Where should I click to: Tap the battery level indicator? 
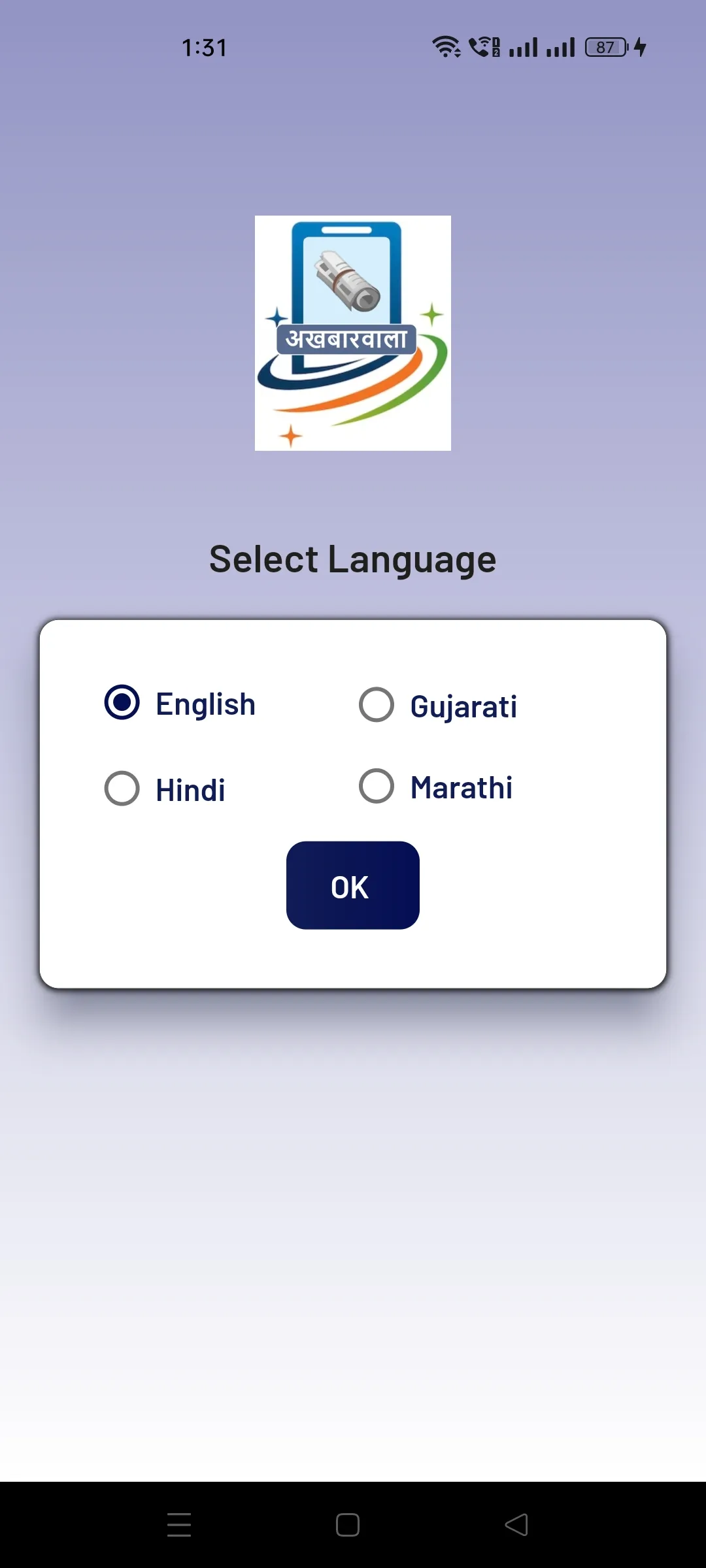[607, 47]
